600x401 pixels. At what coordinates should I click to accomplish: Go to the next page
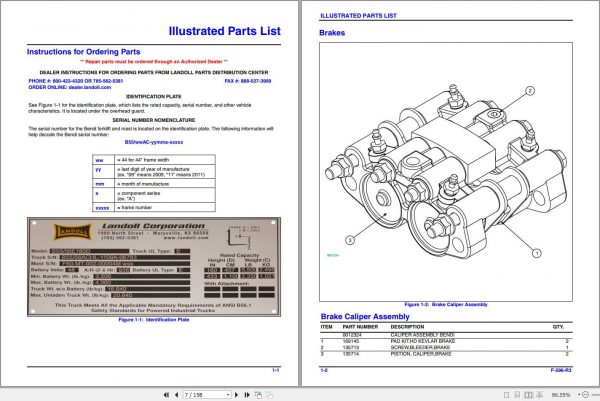pyautogui.click(x=236, y=394)
